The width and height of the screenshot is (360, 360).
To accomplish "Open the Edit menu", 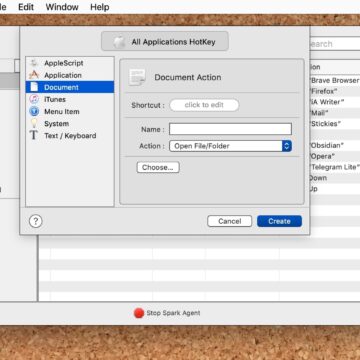I will 26,7.
